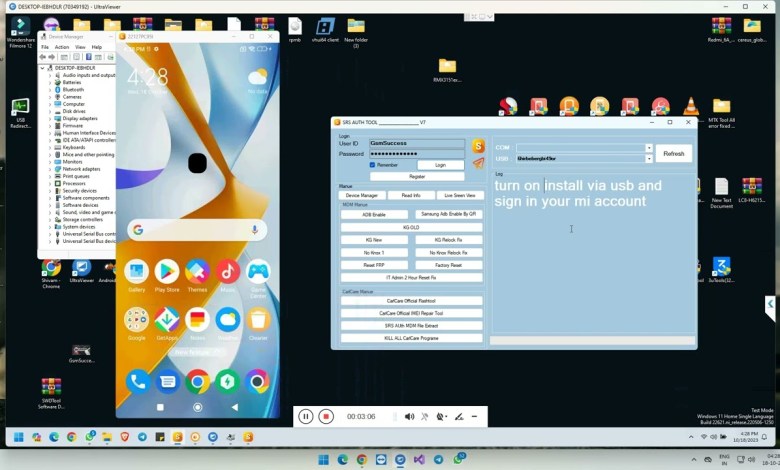Open the Themes app on phone screen
This screenshot has height=470, width=780.
coord(197,271)
